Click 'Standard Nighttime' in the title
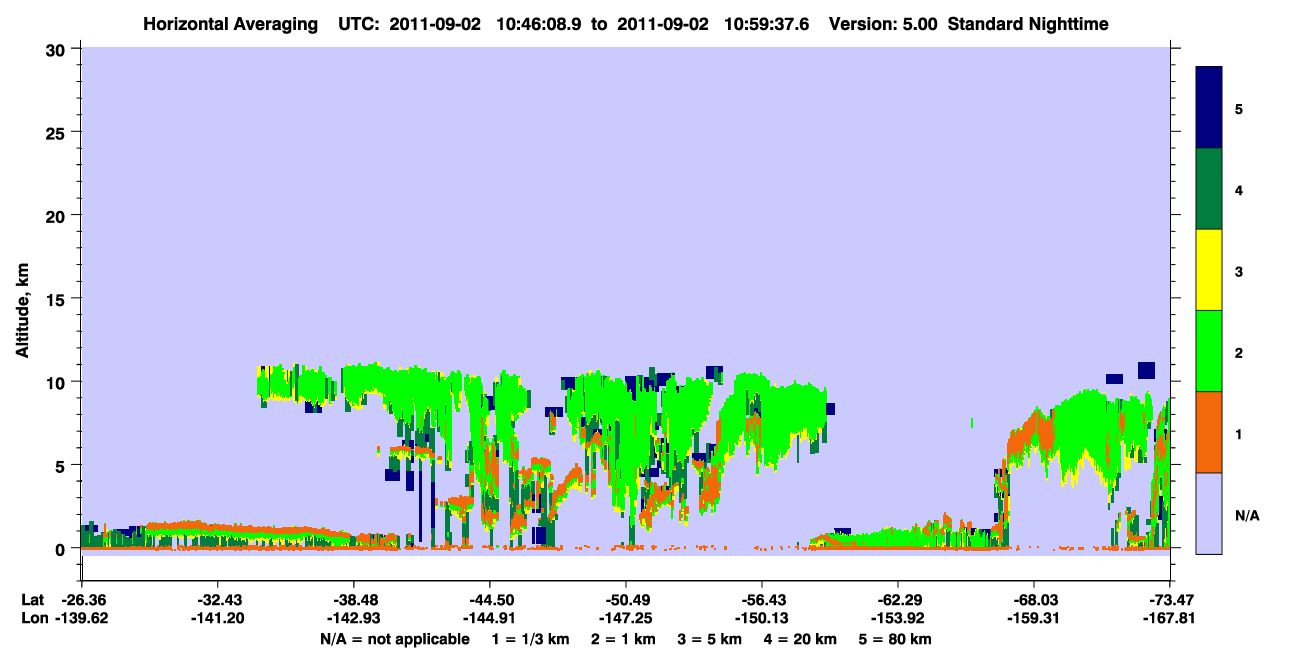1300x667 pixels. pyautogui.click(x=1028, y=24)
